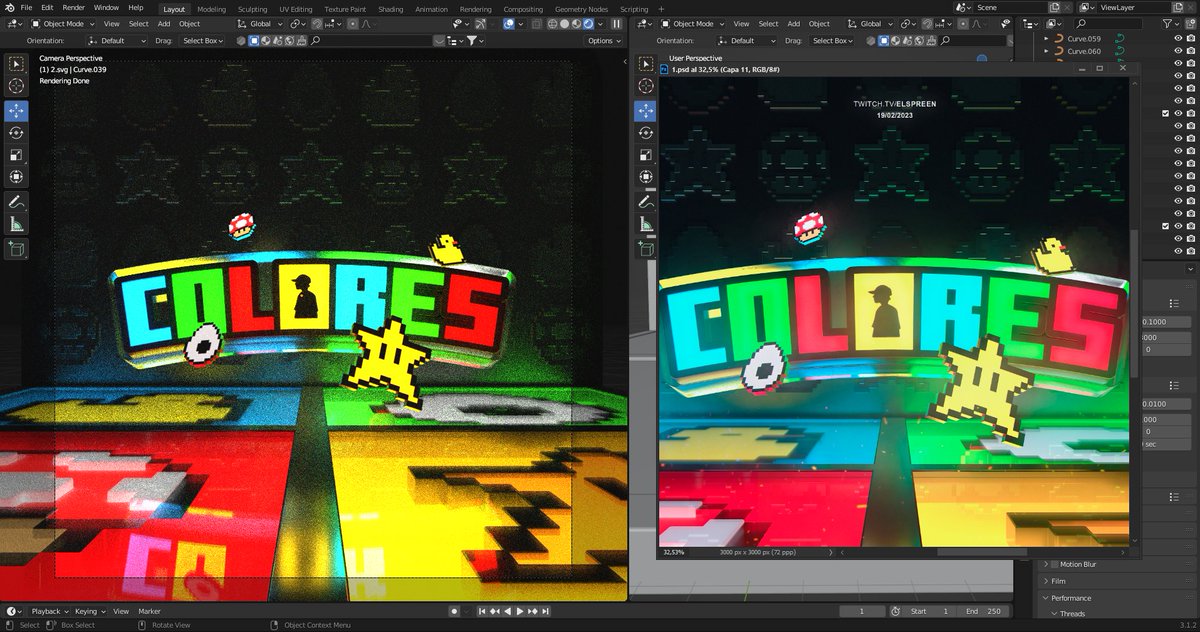Open the outliner filter dropdown
The image size is (1200, 632).
[x=1172, y=23]
